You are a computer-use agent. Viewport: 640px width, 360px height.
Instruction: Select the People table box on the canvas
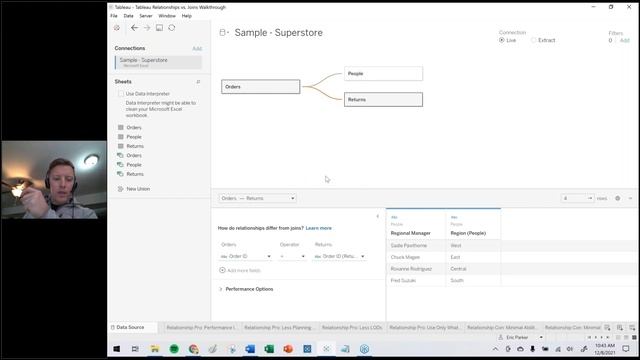pyautogui.click(x=383, y=73)
